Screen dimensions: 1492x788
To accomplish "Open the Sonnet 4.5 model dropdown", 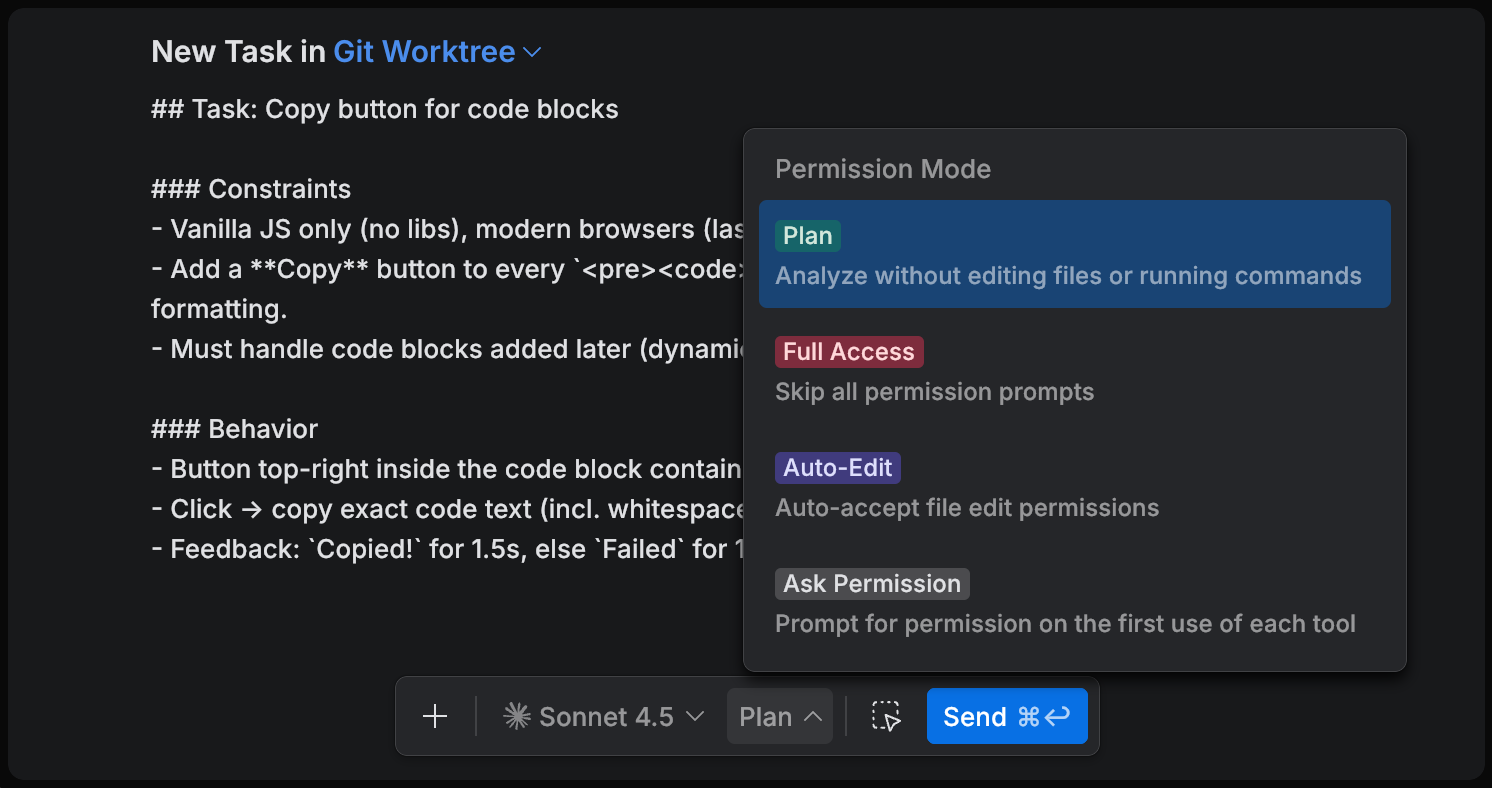I will click(x=604, y=717).
